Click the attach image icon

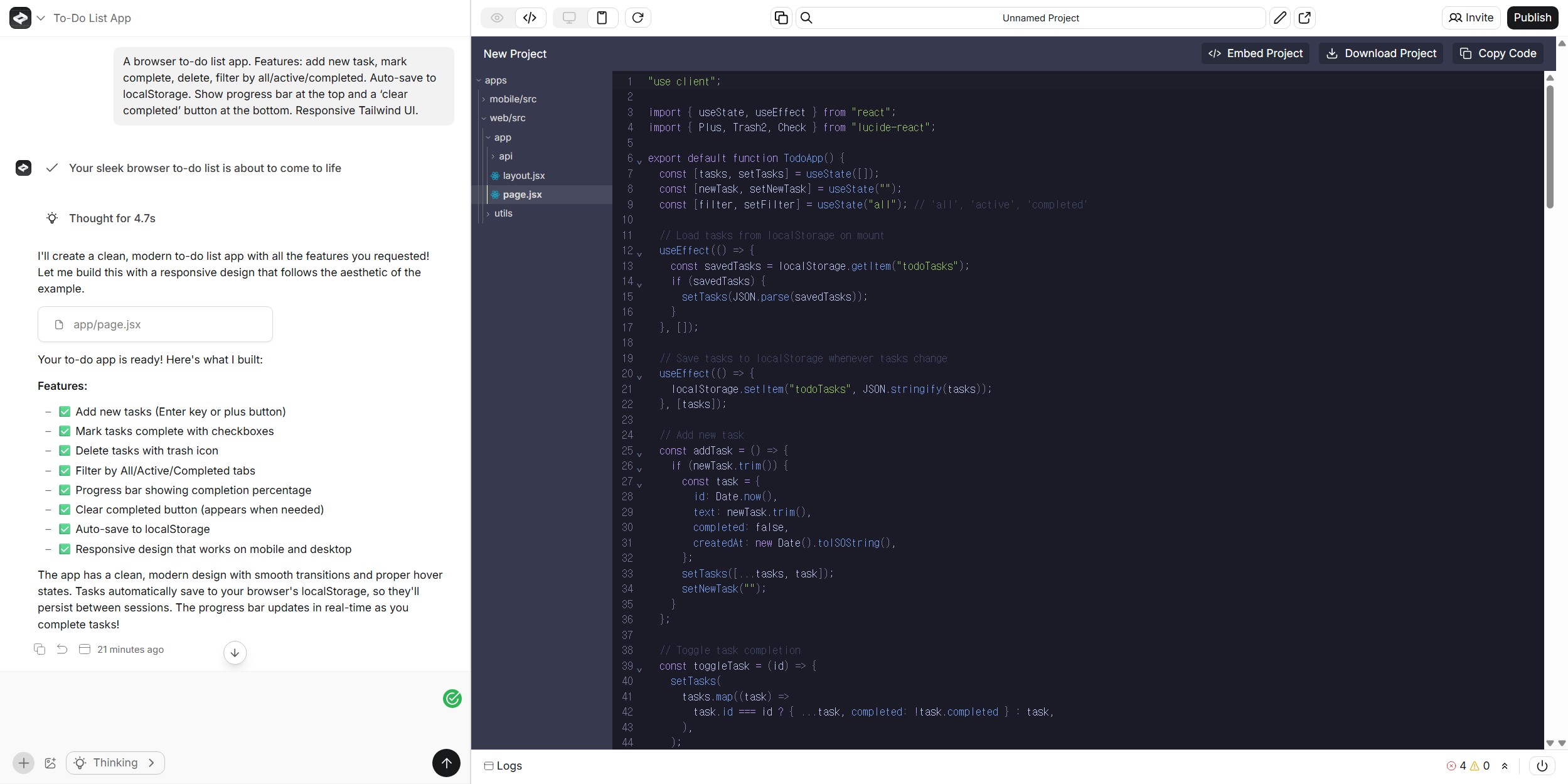(51, 763)
